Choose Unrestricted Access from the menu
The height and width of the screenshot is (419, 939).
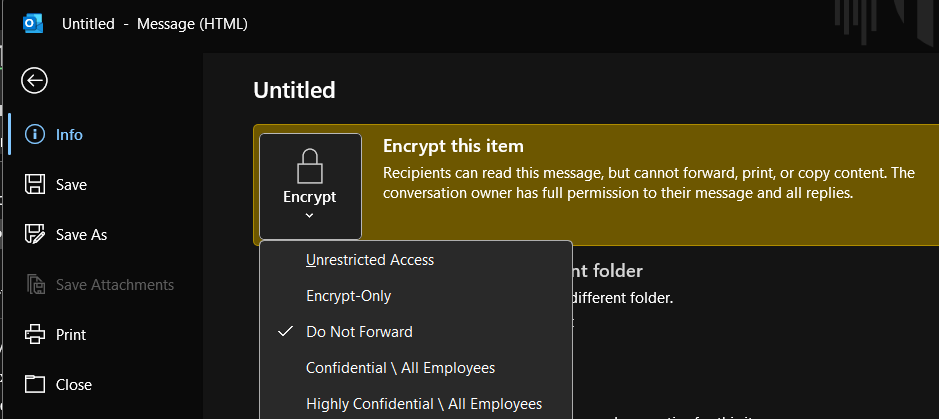pos(370,260)
